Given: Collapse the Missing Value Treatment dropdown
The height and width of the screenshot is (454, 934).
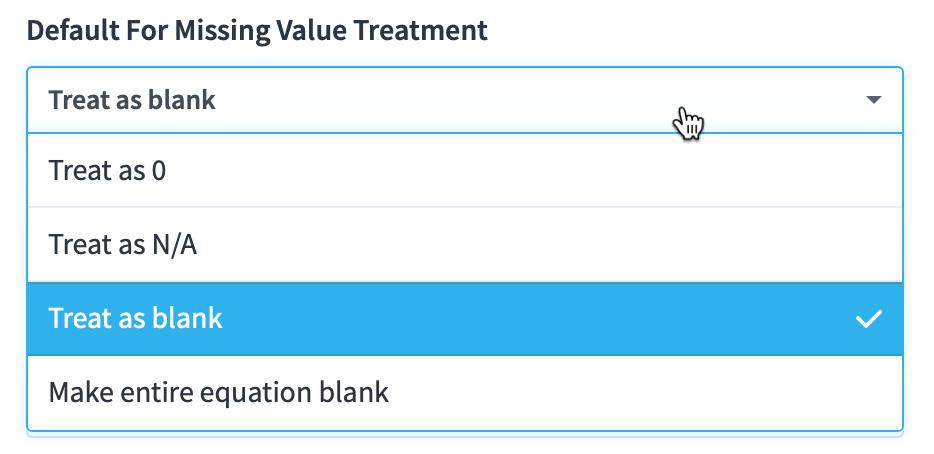Looking at the screenshot, I should [465, 100].
